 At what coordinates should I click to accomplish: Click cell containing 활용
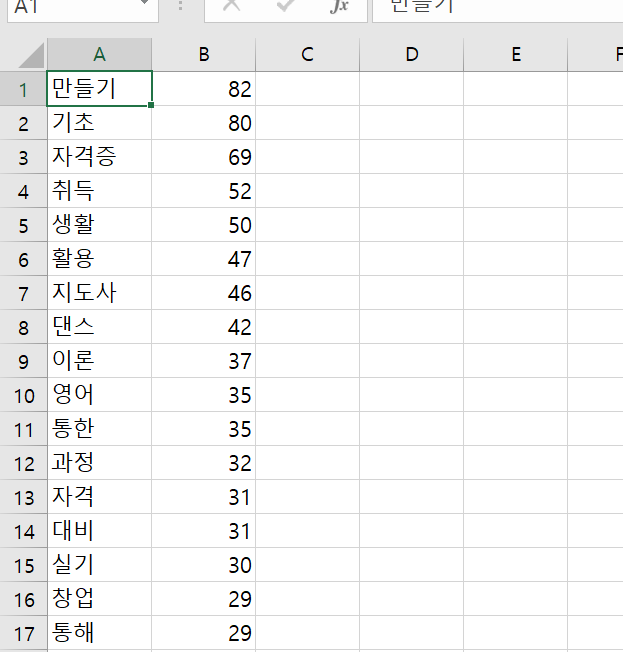99,259
